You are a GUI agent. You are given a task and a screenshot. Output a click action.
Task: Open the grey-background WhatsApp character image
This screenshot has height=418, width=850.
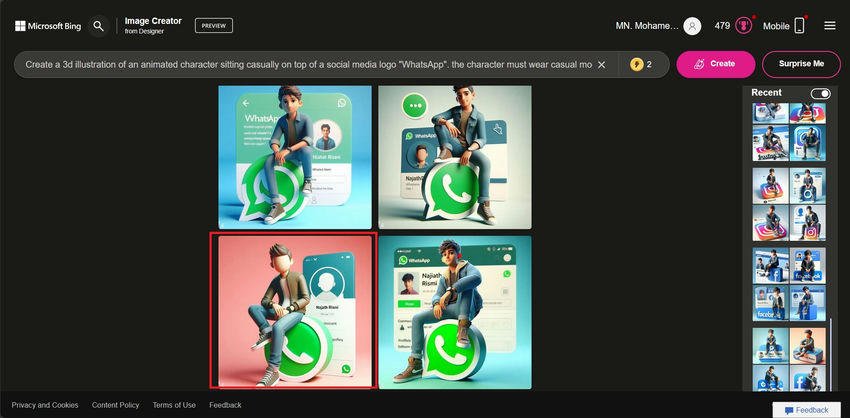coord(455,157)
